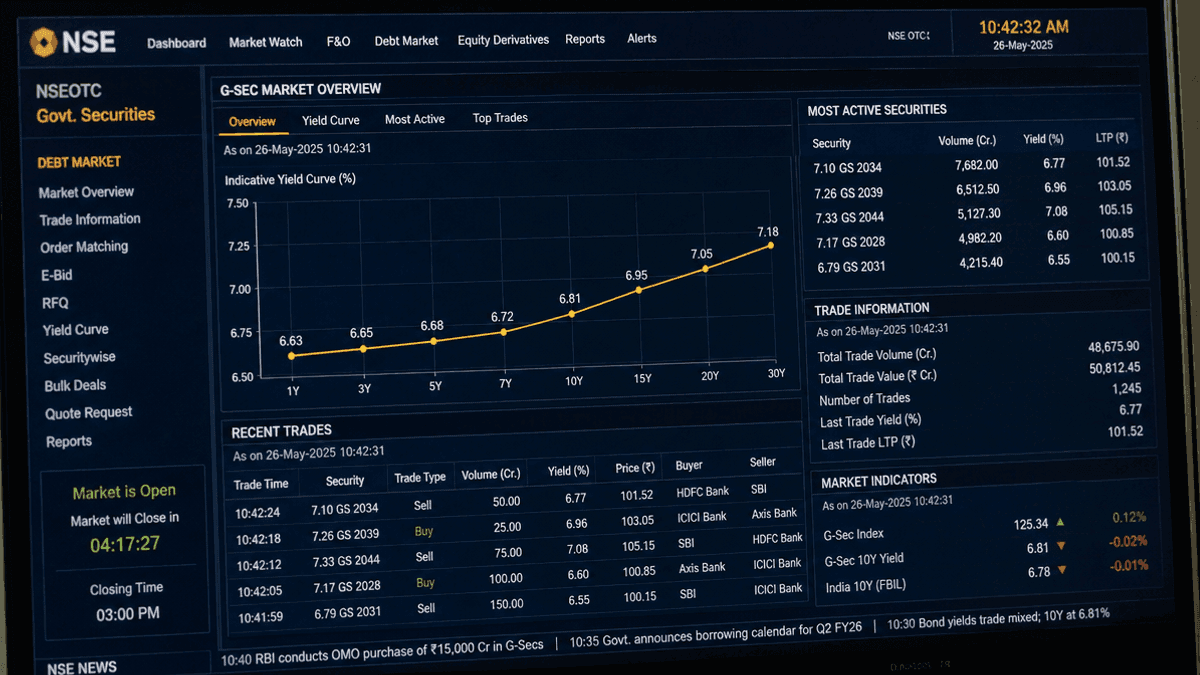
Task: Click the 10Y yield point 6.81
Action: pyautogui.click(x=572, y=314)
